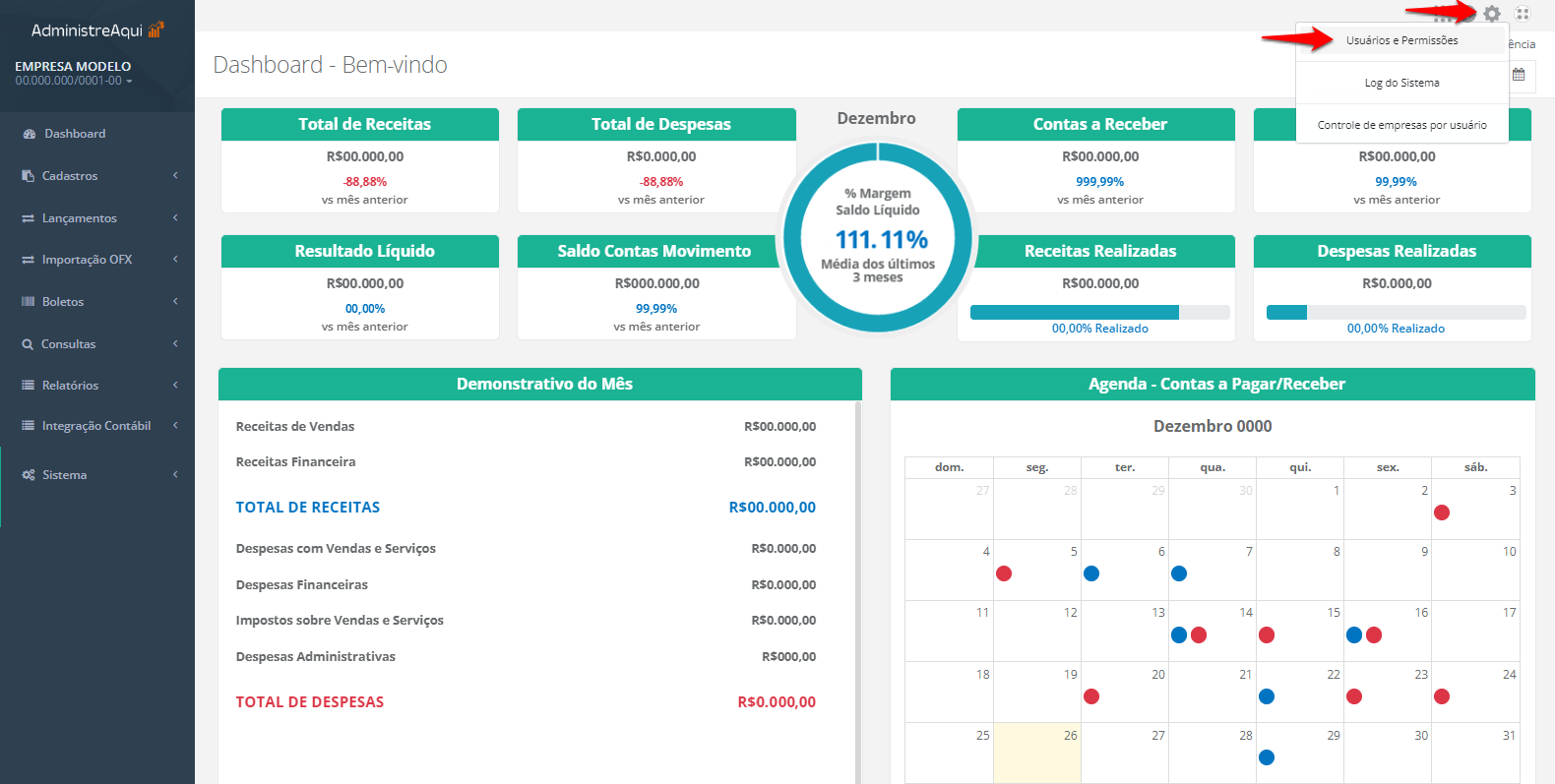Select Usuários e Permissões menu entry
Screen dimensions: 1555x784
pyautogui.click(x=1401, y=40)
